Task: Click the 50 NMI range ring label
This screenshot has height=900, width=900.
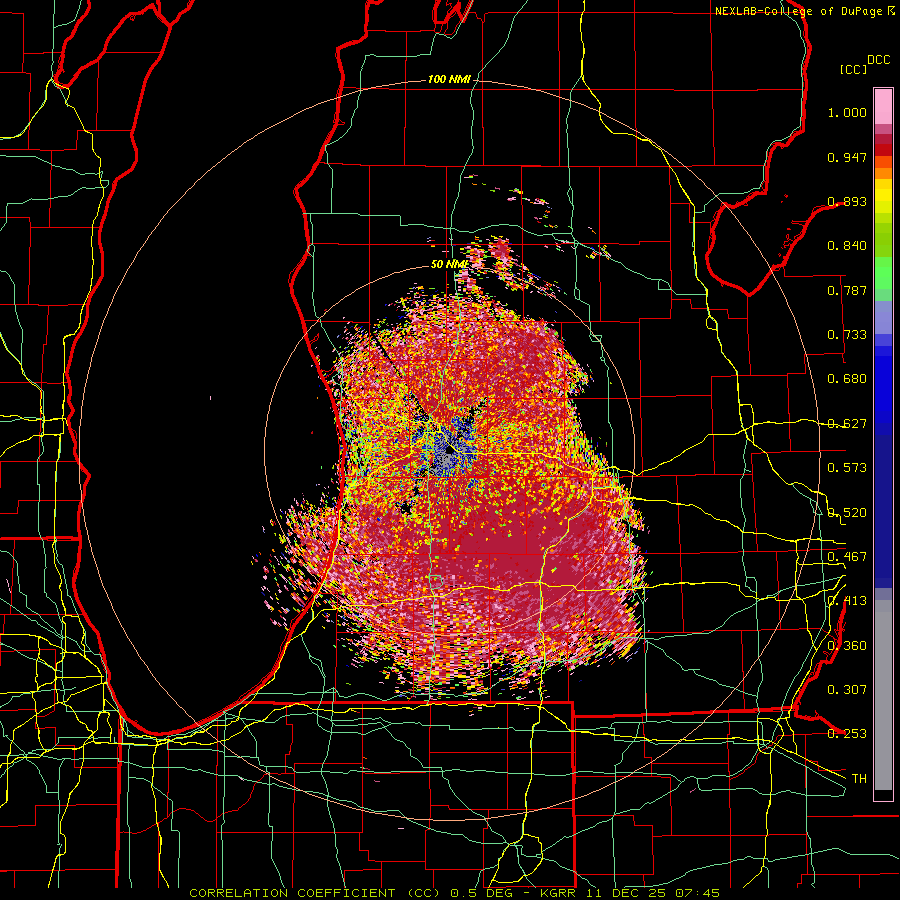Action: tap(449, 264)
